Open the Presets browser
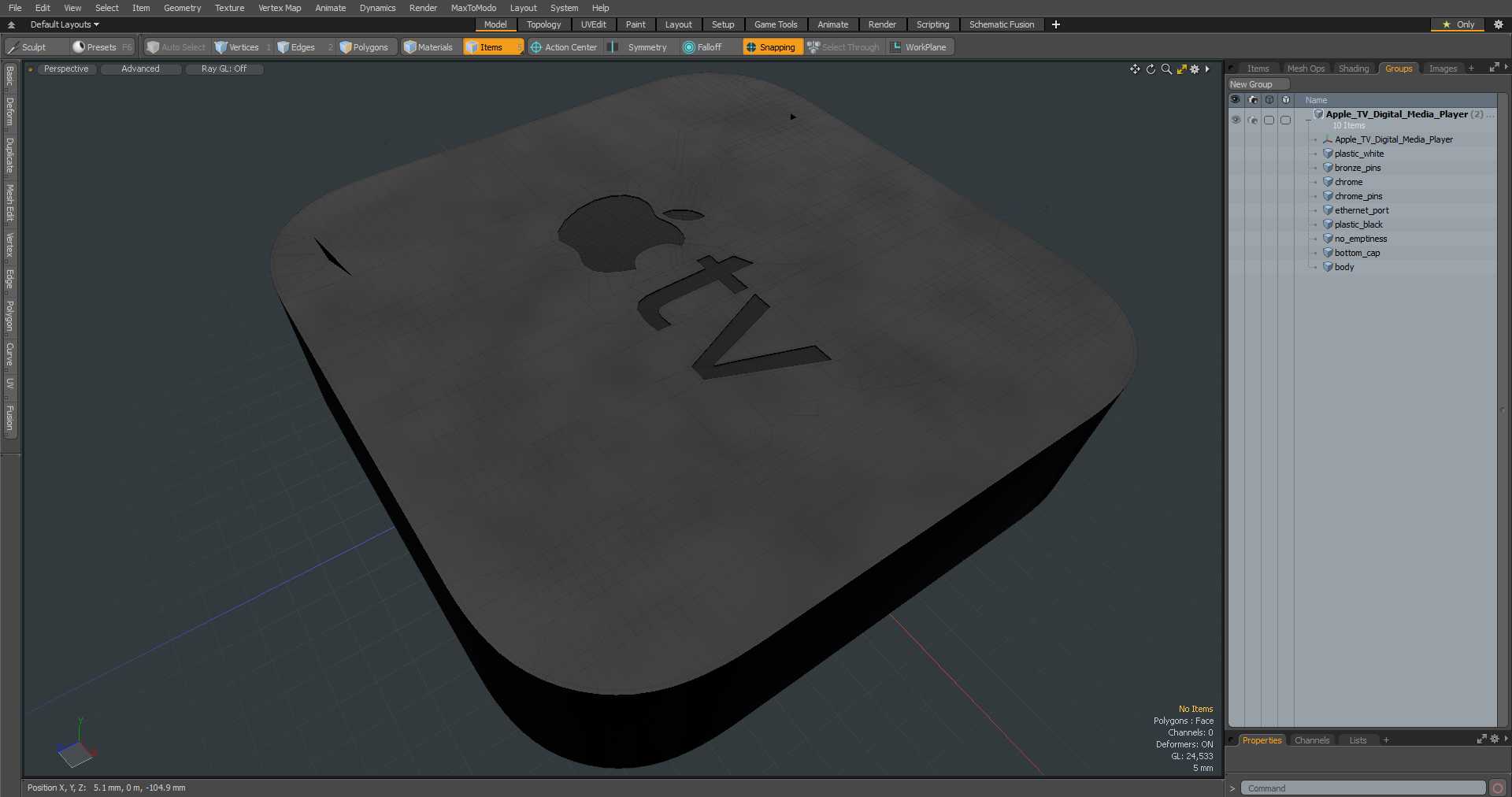The width and height of the screenshot is (1512, 797). click(102, 47)
